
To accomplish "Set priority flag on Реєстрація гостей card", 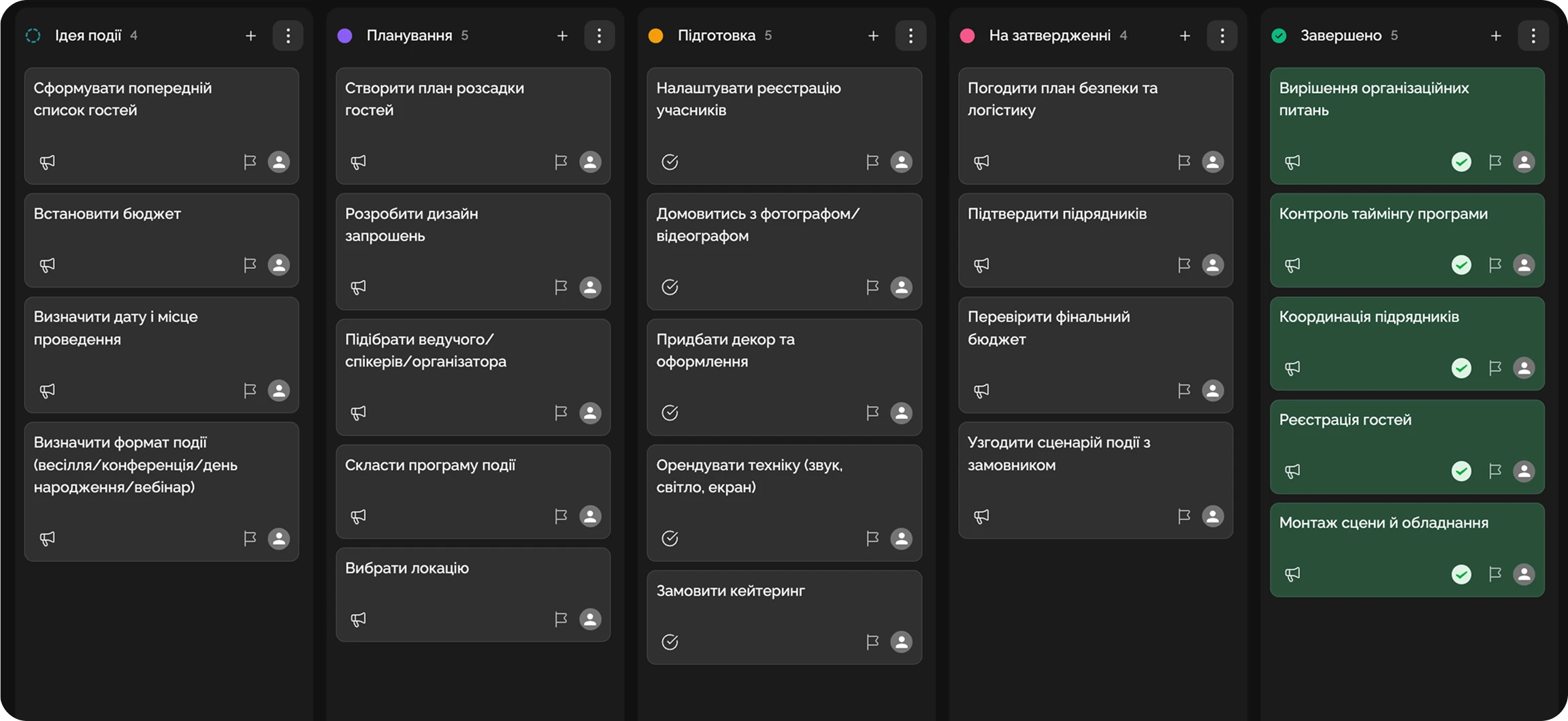I will pyautogui.click(x=1494, y=471).
